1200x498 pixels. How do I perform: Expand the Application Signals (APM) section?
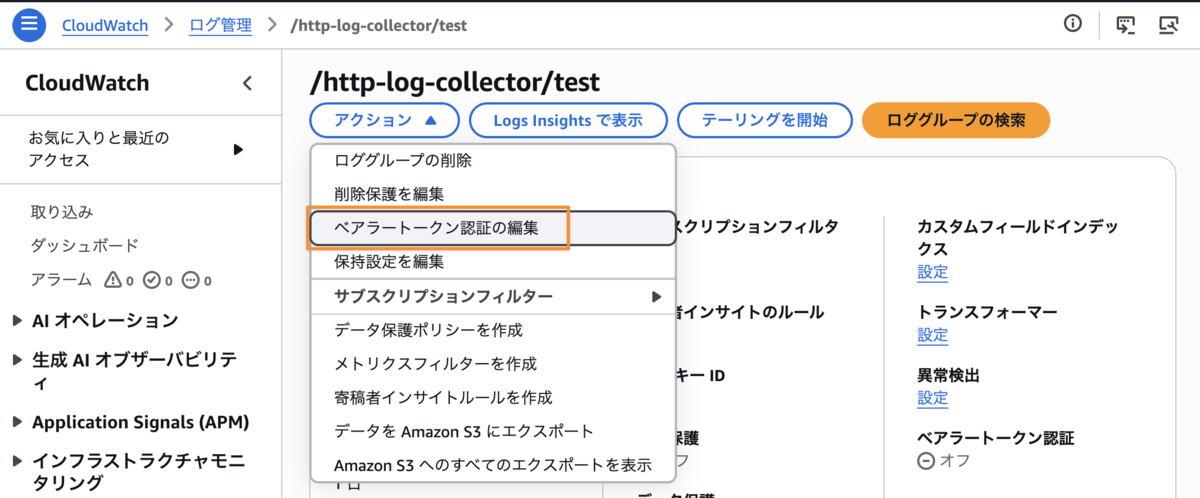click(x=18, y=423)
